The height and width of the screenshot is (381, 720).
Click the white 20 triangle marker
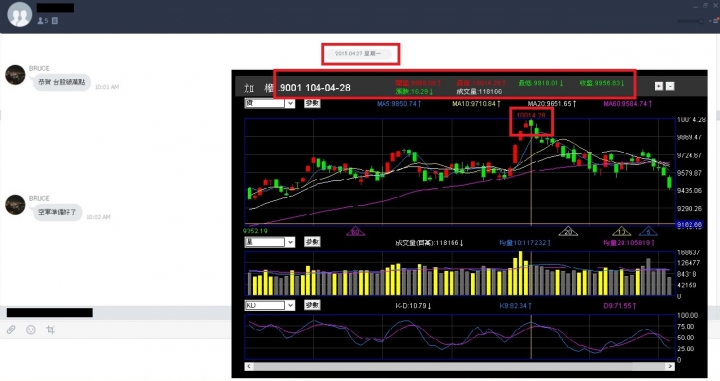[568, 231]
